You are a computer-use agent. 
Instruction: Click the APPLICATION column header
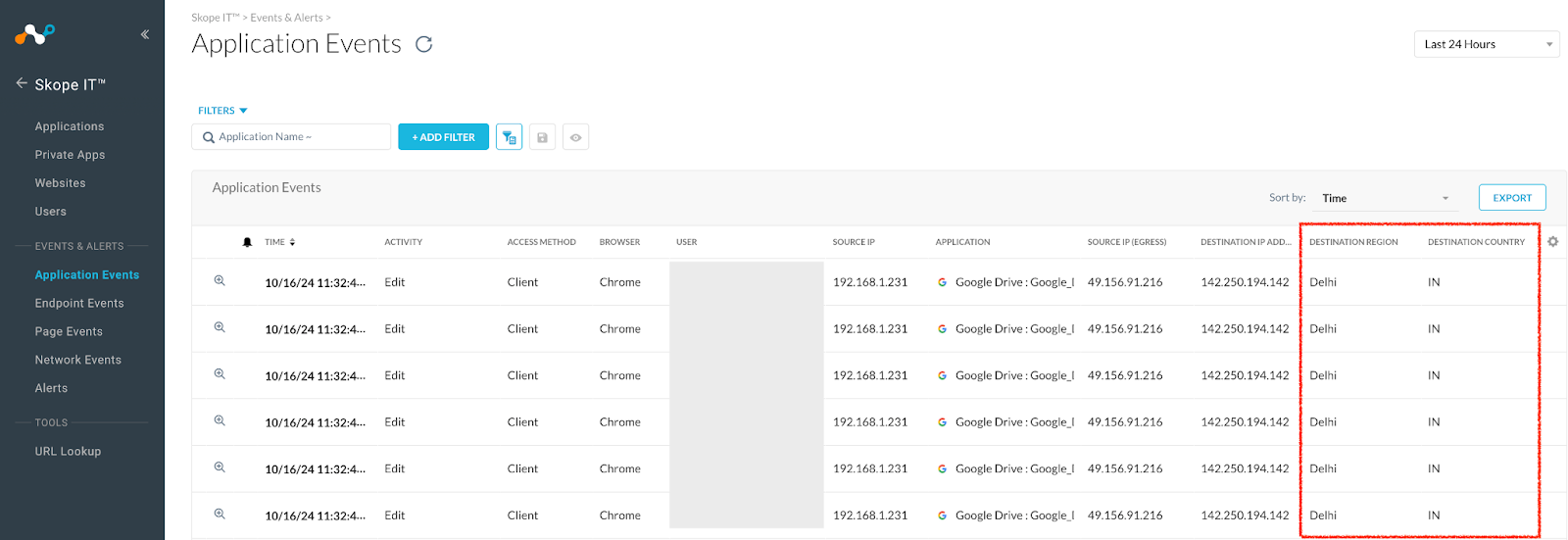pyautogui.click(x=962, y=242)
